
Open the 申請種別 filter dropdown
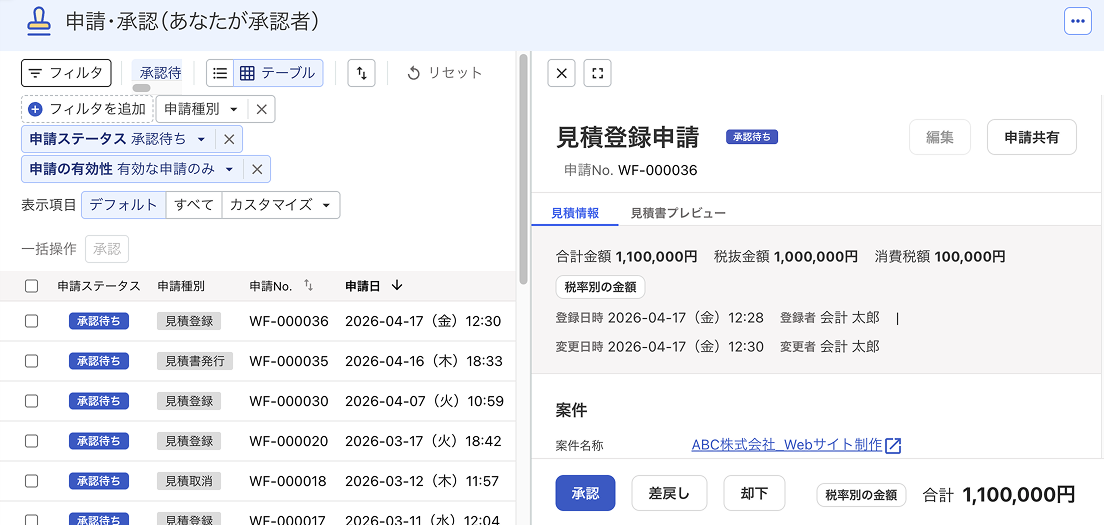tap(201, 109)
